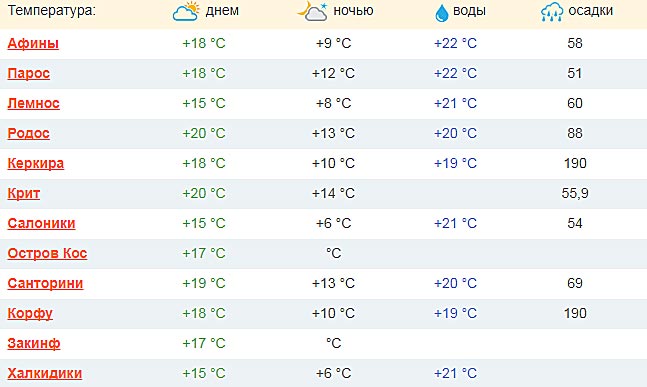
Task: Click the 'ночью' column header
Action: tap(353, 11)
